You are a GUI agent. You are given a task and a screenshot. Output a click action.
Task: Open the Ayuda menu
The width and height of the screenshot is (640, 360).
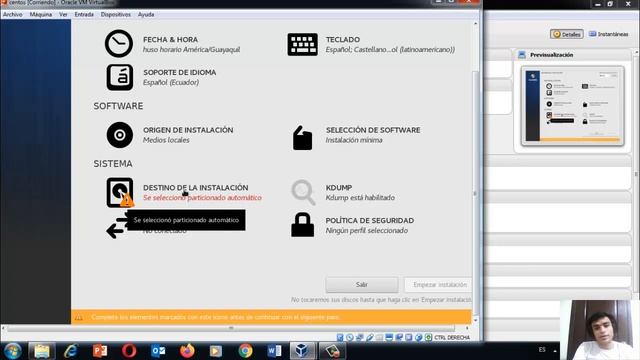pyautogui.click(x=146, y=14)
